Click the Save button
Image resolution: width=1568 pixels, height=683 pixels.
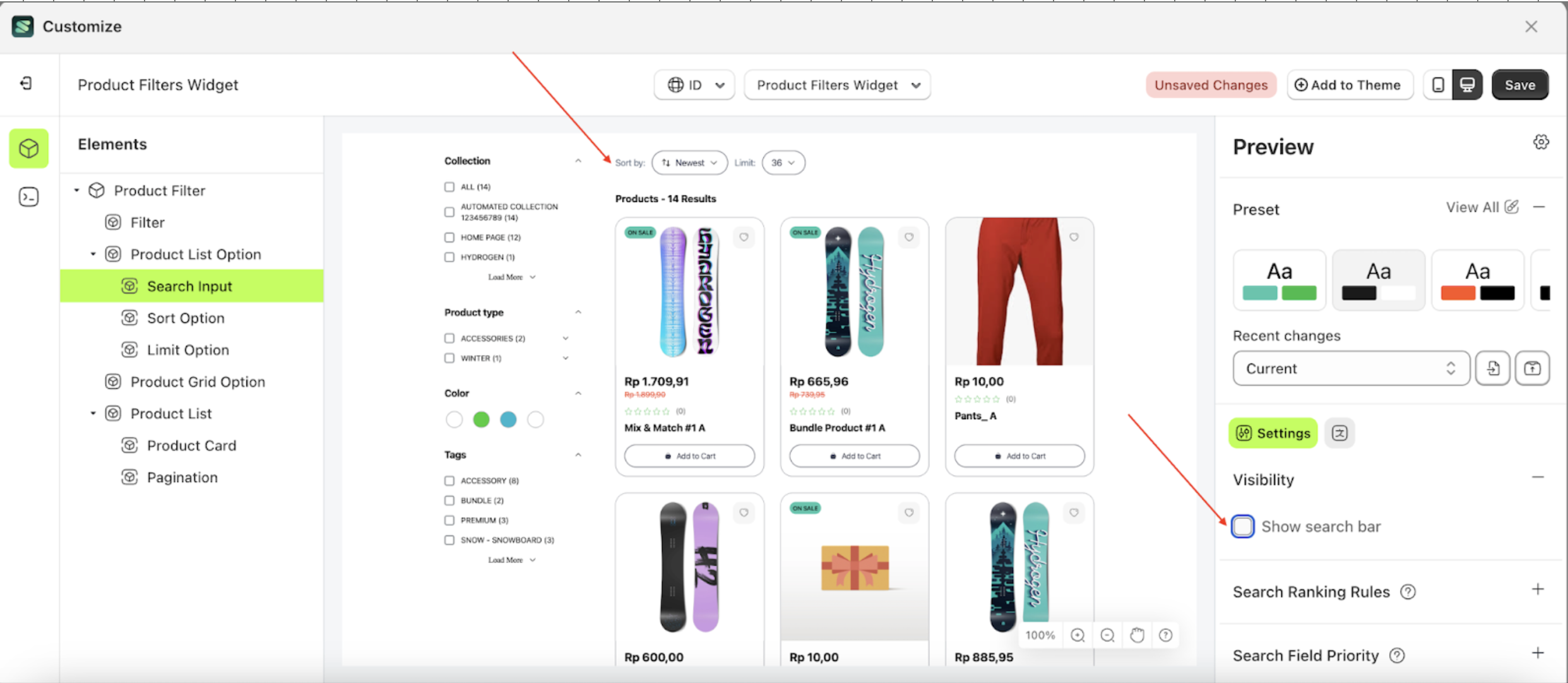[1519, 85]
